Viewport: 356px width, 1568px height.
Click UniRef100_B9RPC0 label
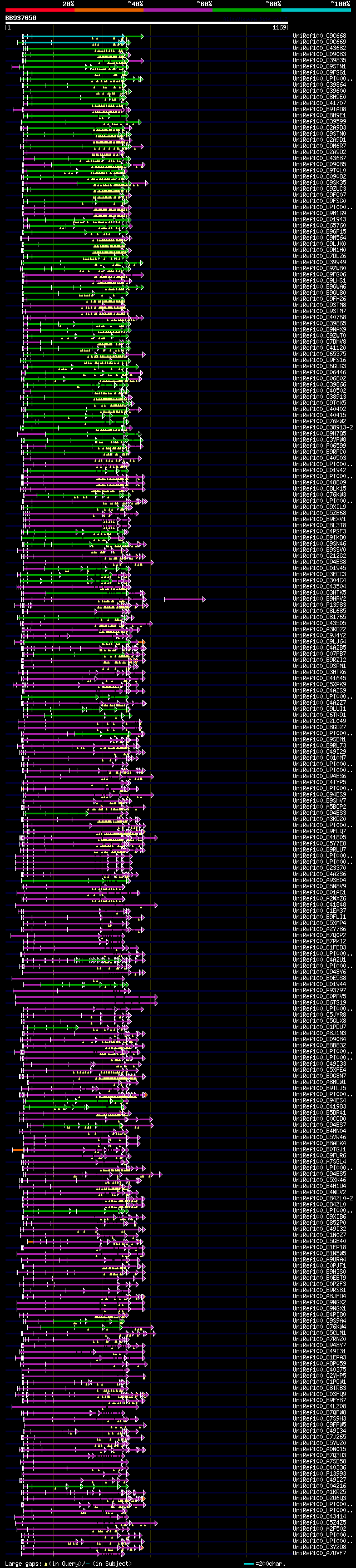pos(319,452)
